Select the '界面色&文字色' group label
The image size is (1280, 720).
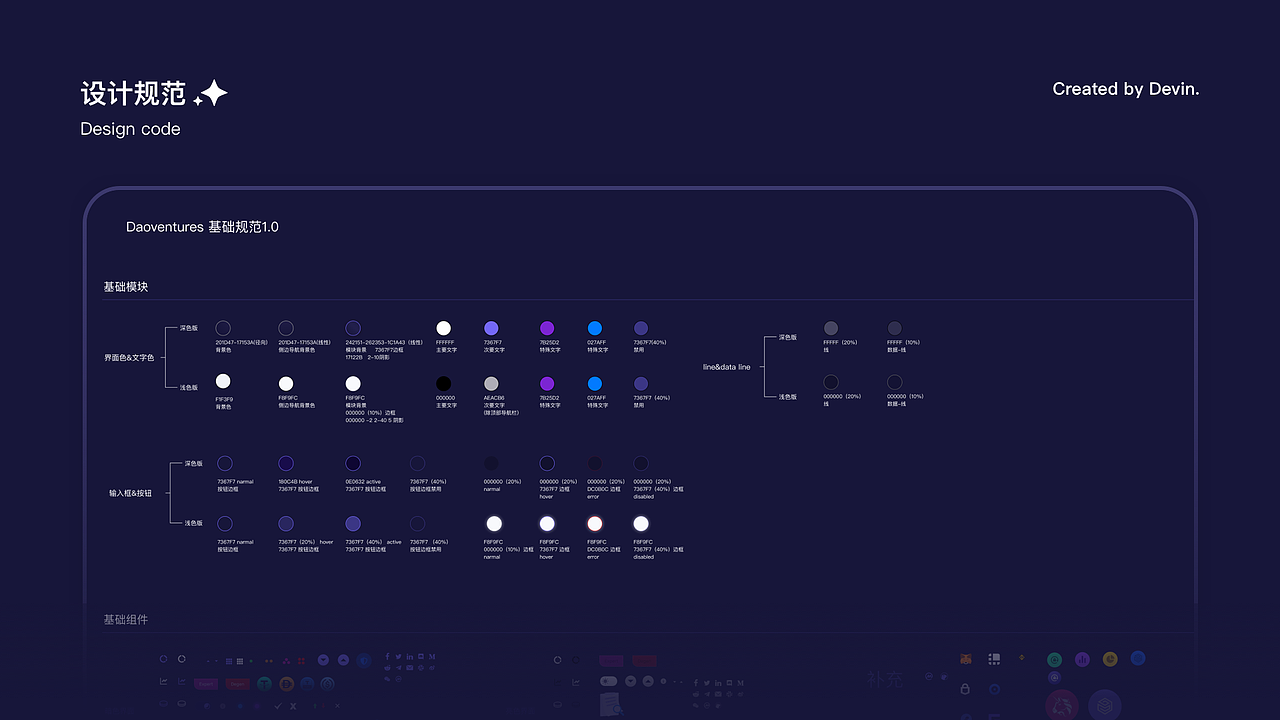point(129,357)
